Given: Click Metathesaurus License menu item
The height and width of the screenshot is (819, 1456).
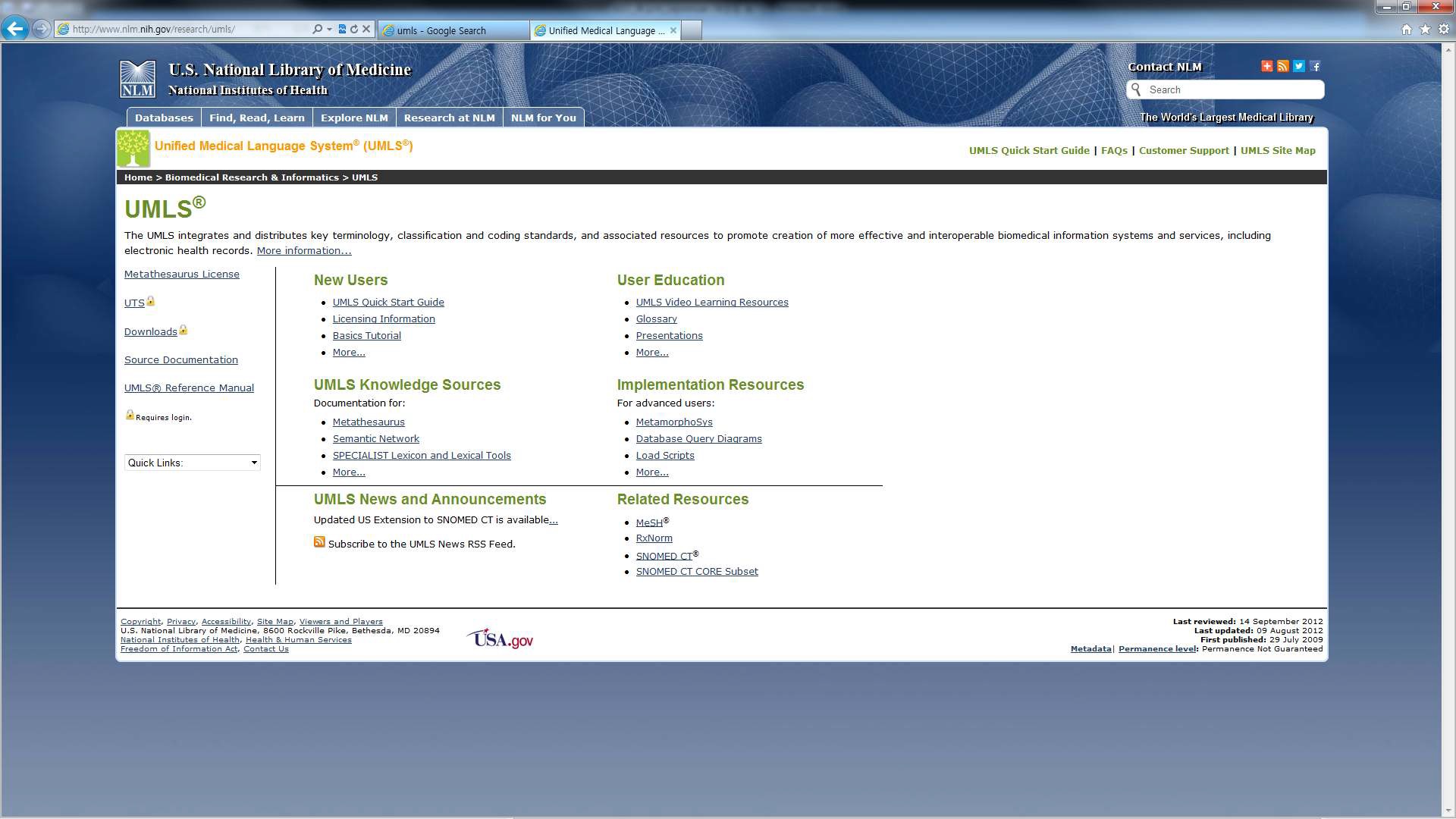Looking at the screenshot, I should [181, 273].
